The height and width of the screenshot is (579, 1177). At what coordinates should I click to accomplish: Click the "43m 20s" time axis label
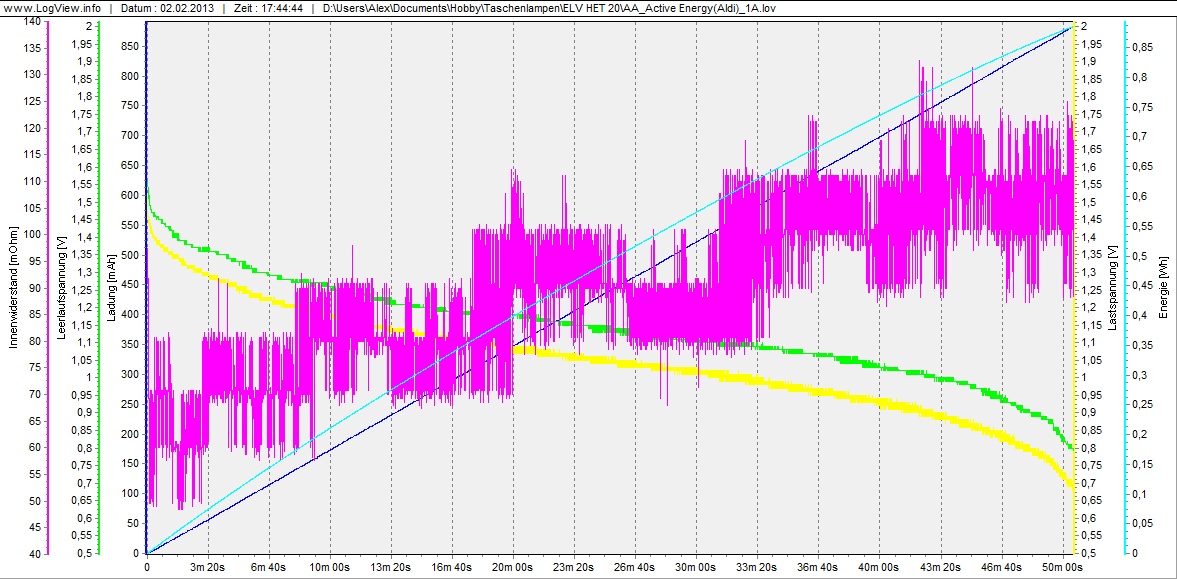point(941,566)
